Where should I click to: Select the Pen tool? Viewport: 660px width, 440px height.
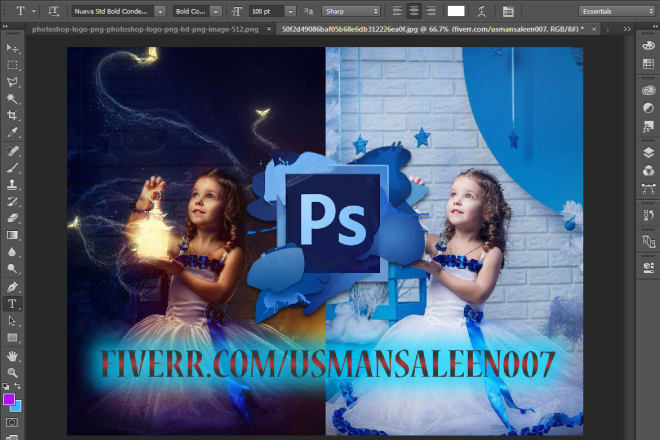tap(12, 287)
